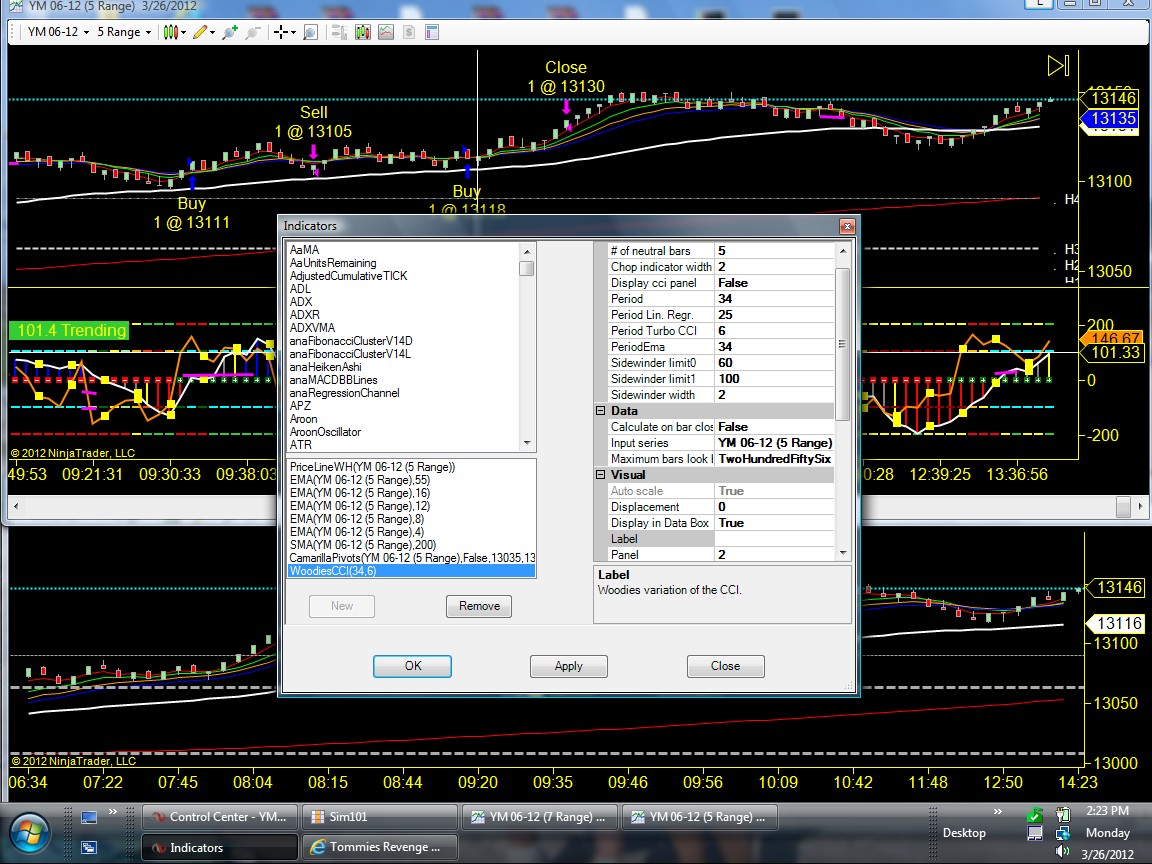Select the drawing tools pencil icon

click(199, 32)
